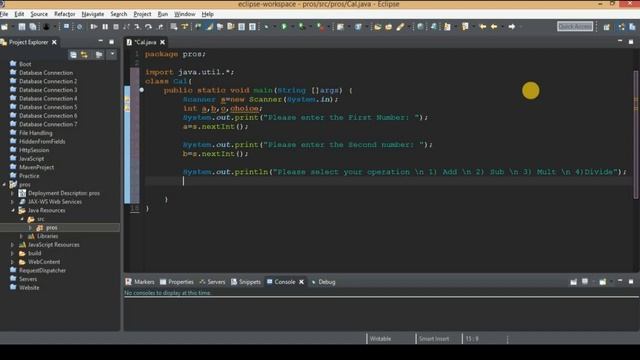Open the Navigate menu
640x360 pixels.
(93, 14)
